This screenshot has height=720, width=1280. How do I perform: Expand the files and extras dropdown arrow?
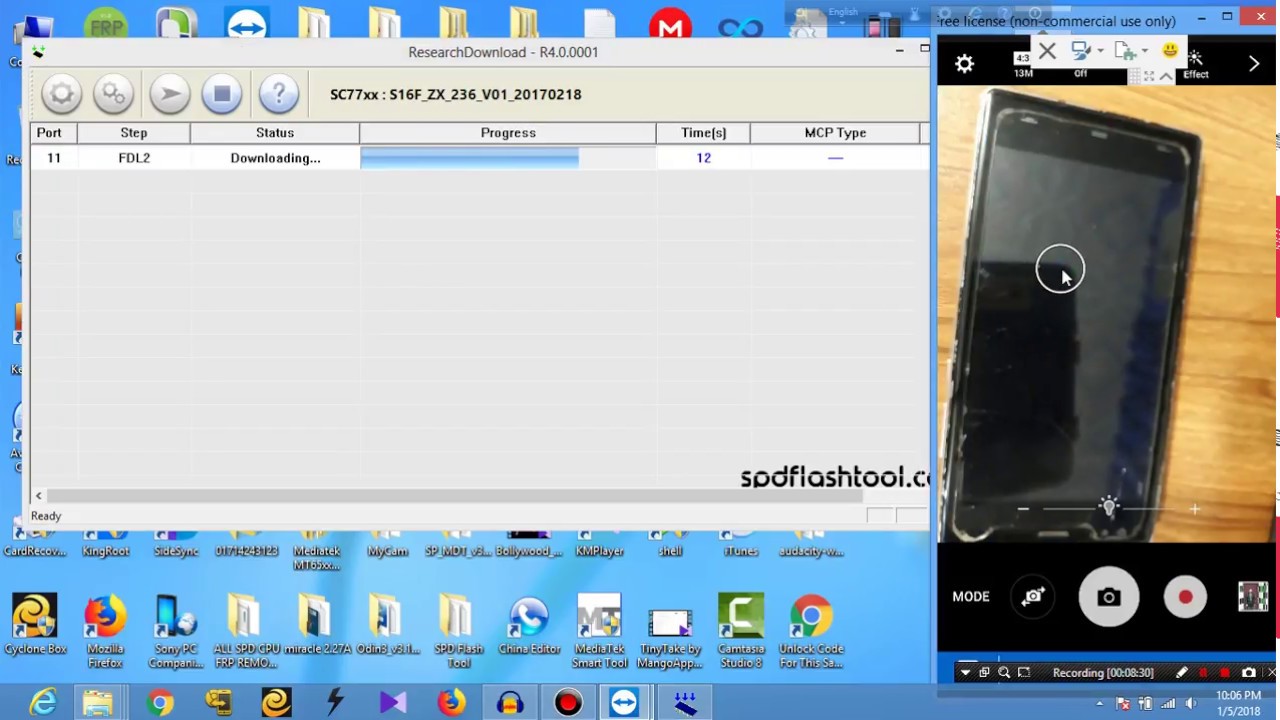tap(1144, 51)
